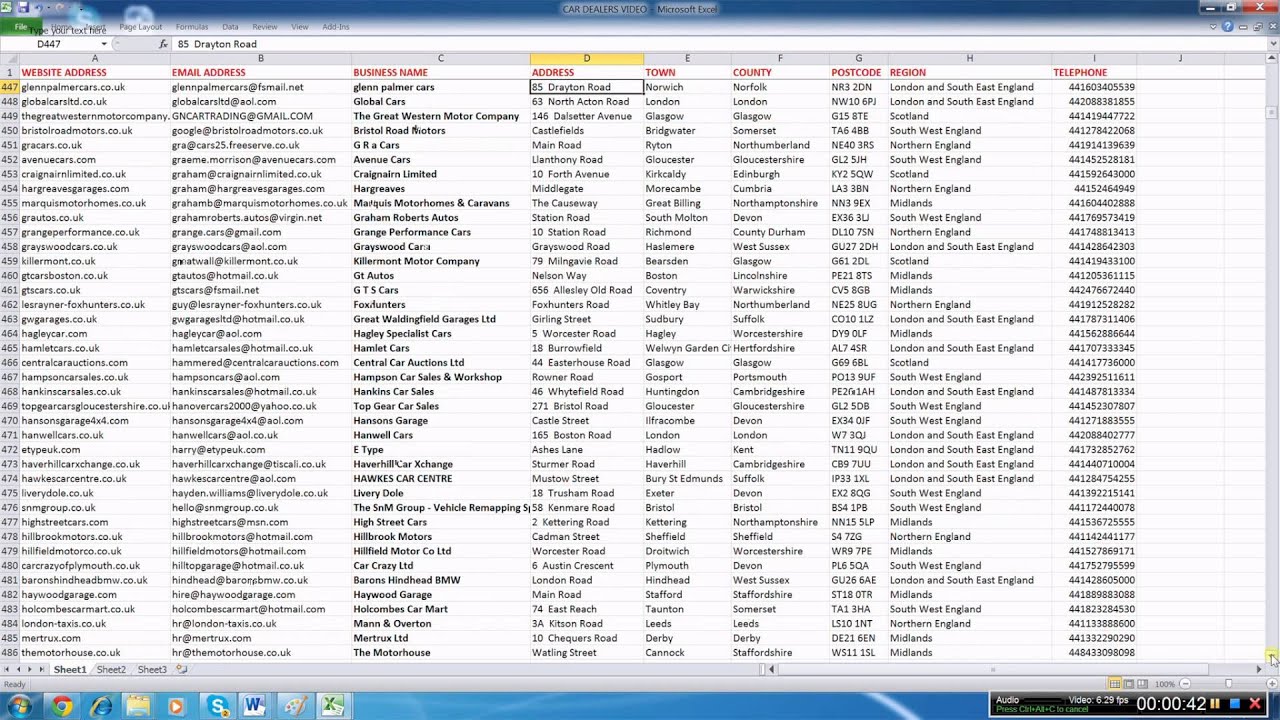Expand the formula bar

(1272, 44)
